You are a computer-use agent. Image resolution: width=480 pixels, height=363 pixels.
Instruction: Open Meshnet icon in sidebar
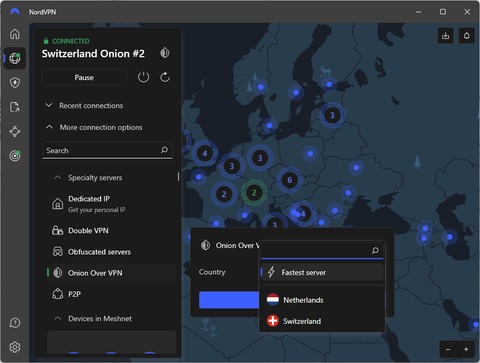tap(15, 132)
